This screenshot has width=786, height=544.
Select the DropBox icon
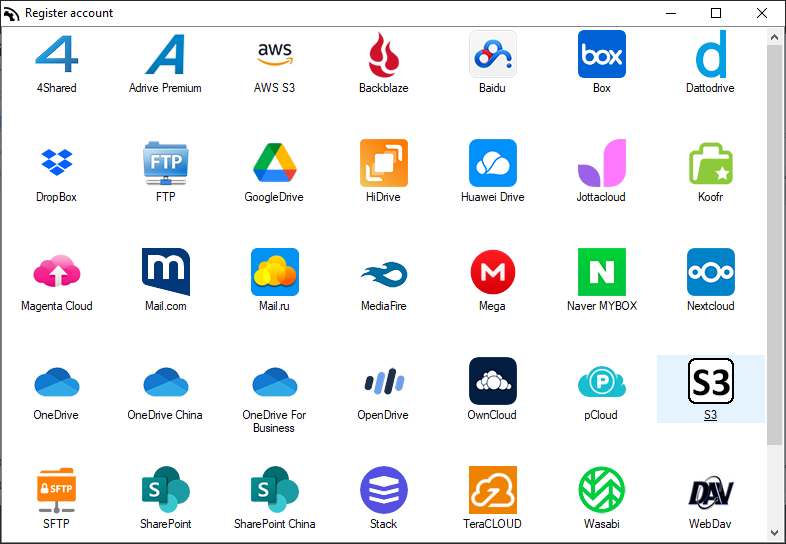[57, 162]
